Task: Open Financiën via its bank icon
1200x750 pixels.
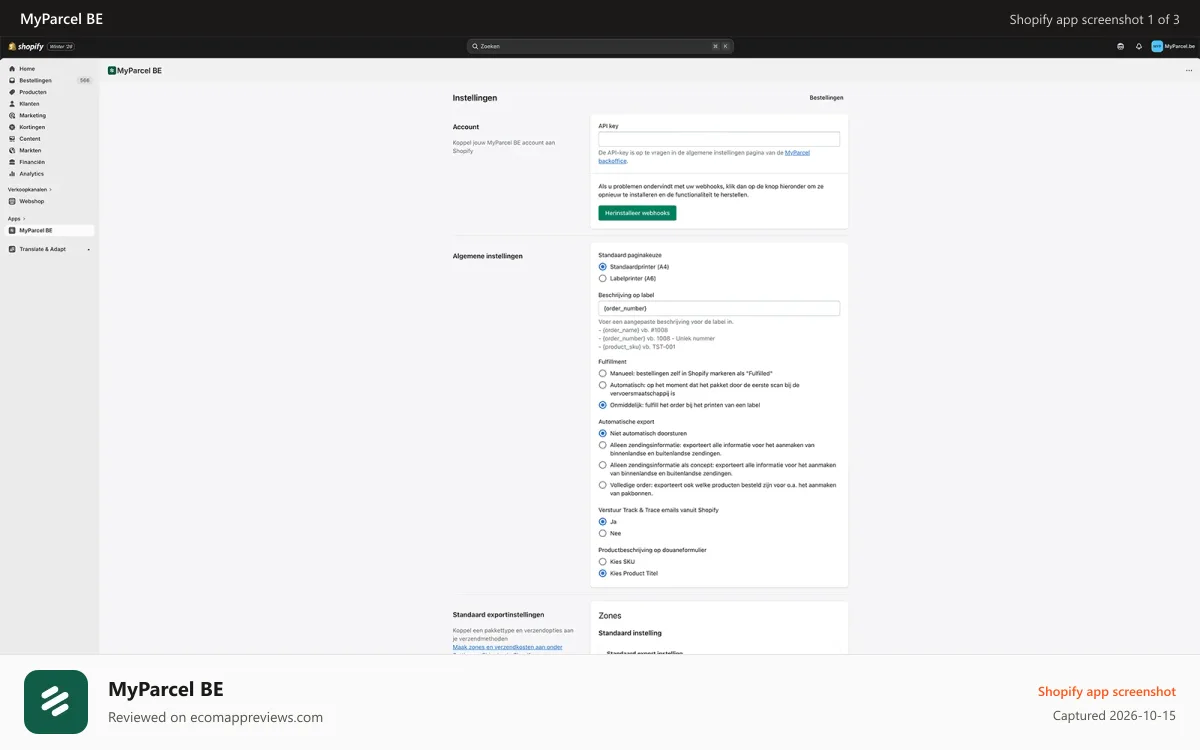Action: [11, 162]
